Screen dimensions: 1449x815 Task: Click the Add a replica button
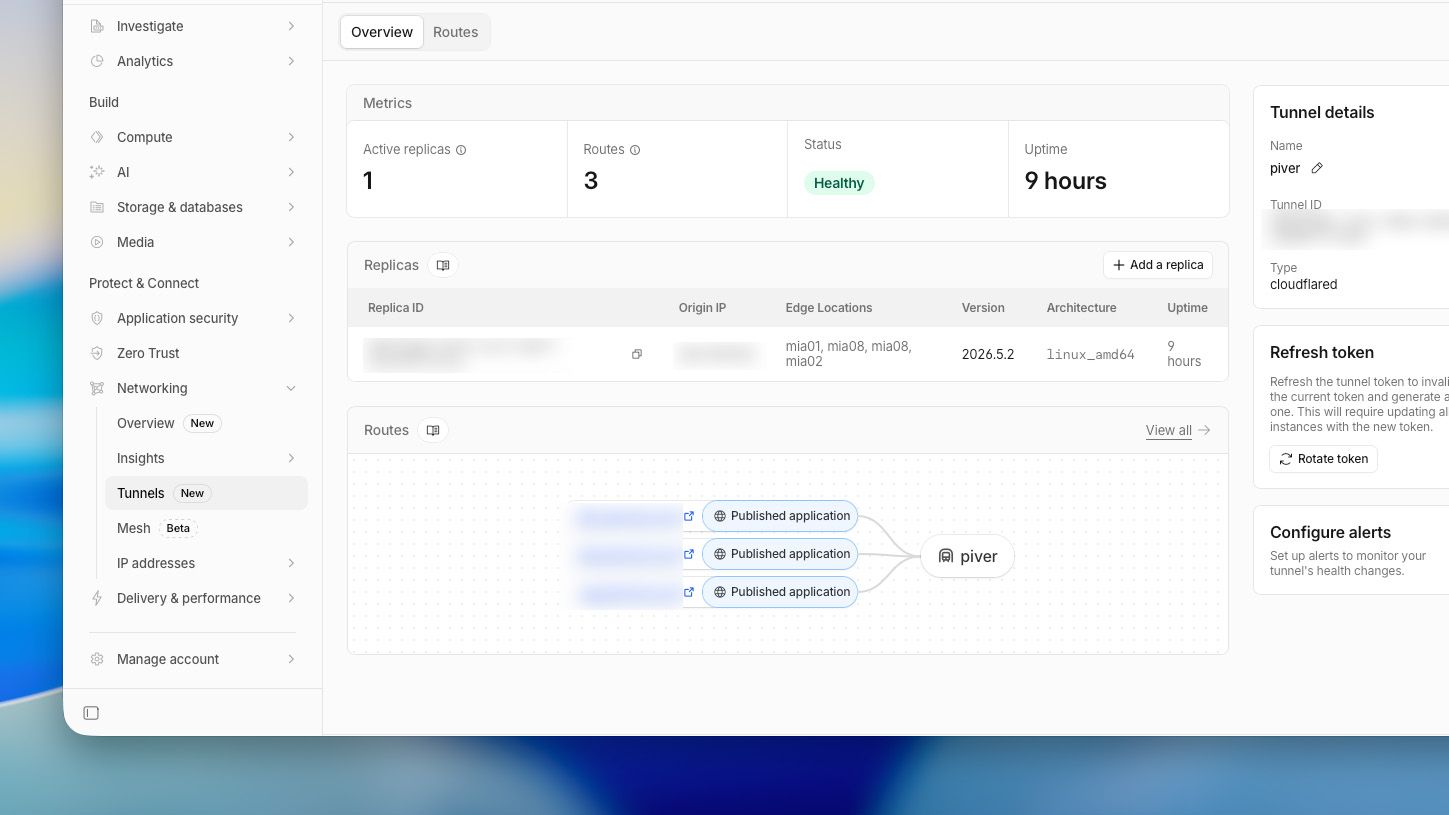pos(1158,265)
